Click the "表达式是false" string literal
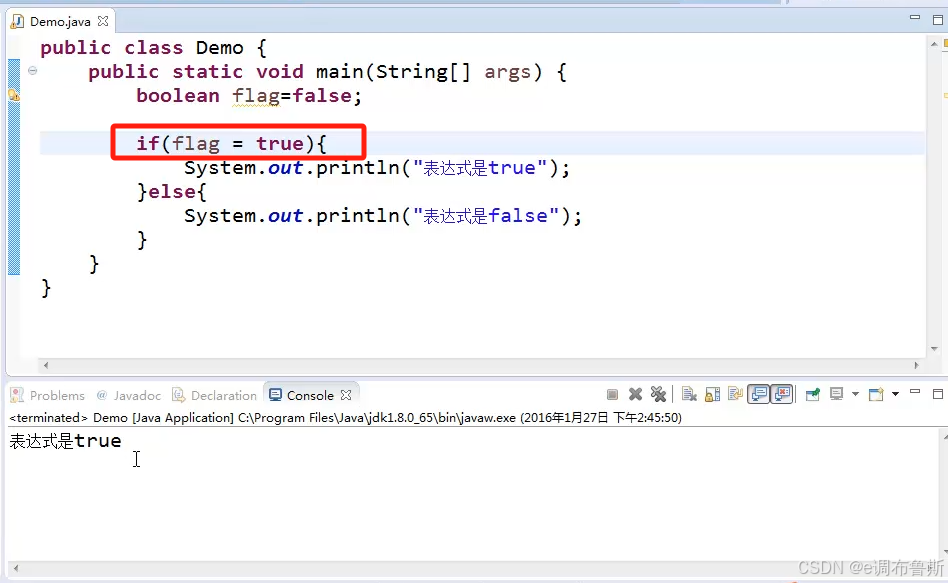The width and height of the screenshot is (948, 583). pyautogui.click(x=486, y=216)
